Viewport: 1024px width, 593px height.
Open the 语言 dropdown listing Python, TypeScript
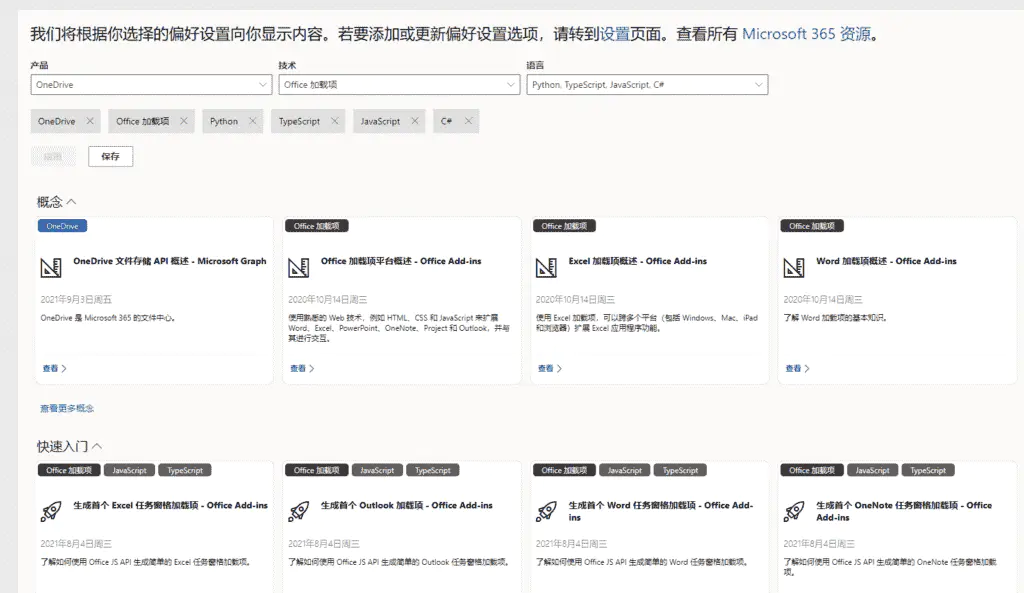647,84
